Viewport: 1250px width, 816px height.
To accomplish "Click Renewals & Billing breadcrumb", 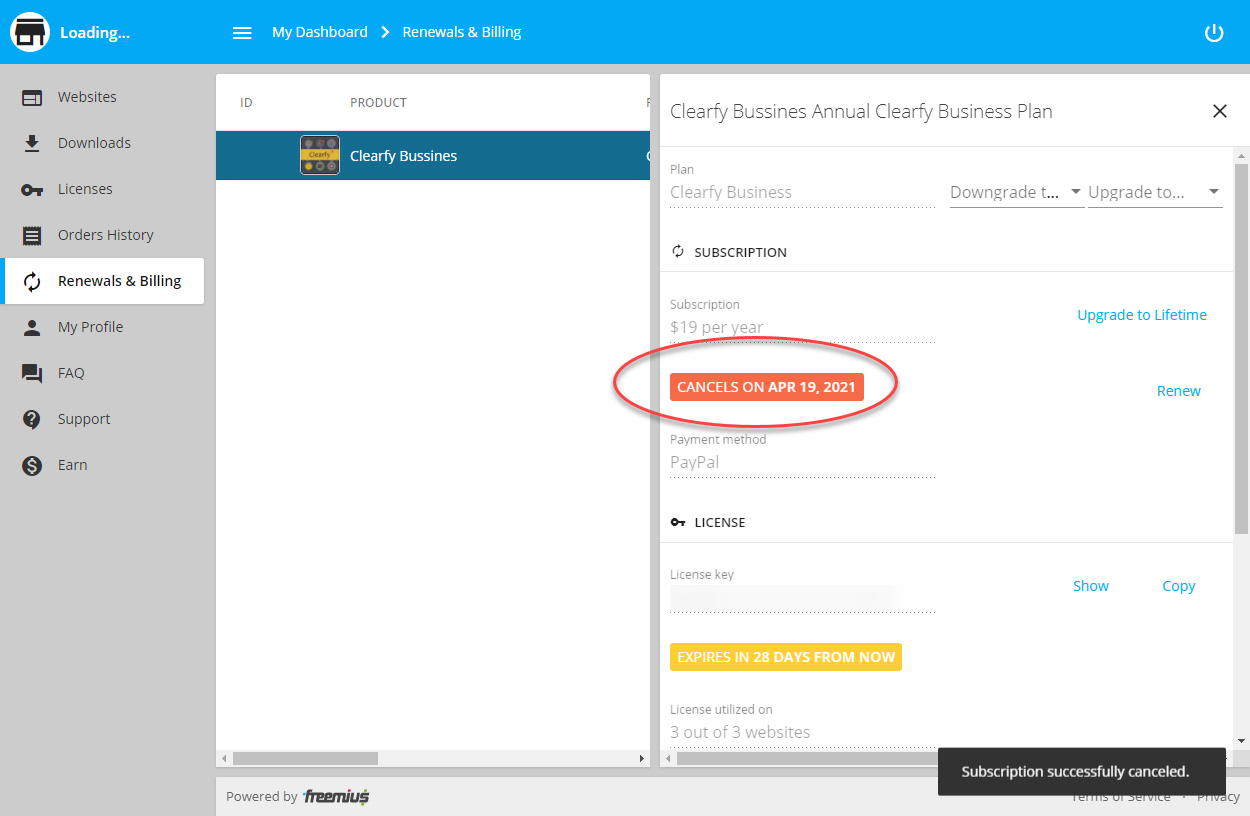I will [462, 32].
